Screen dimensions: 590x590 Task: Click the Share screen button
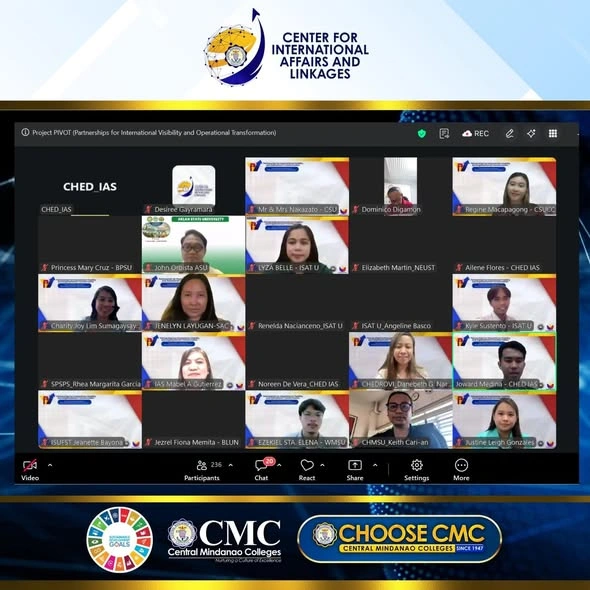(355, 470)
